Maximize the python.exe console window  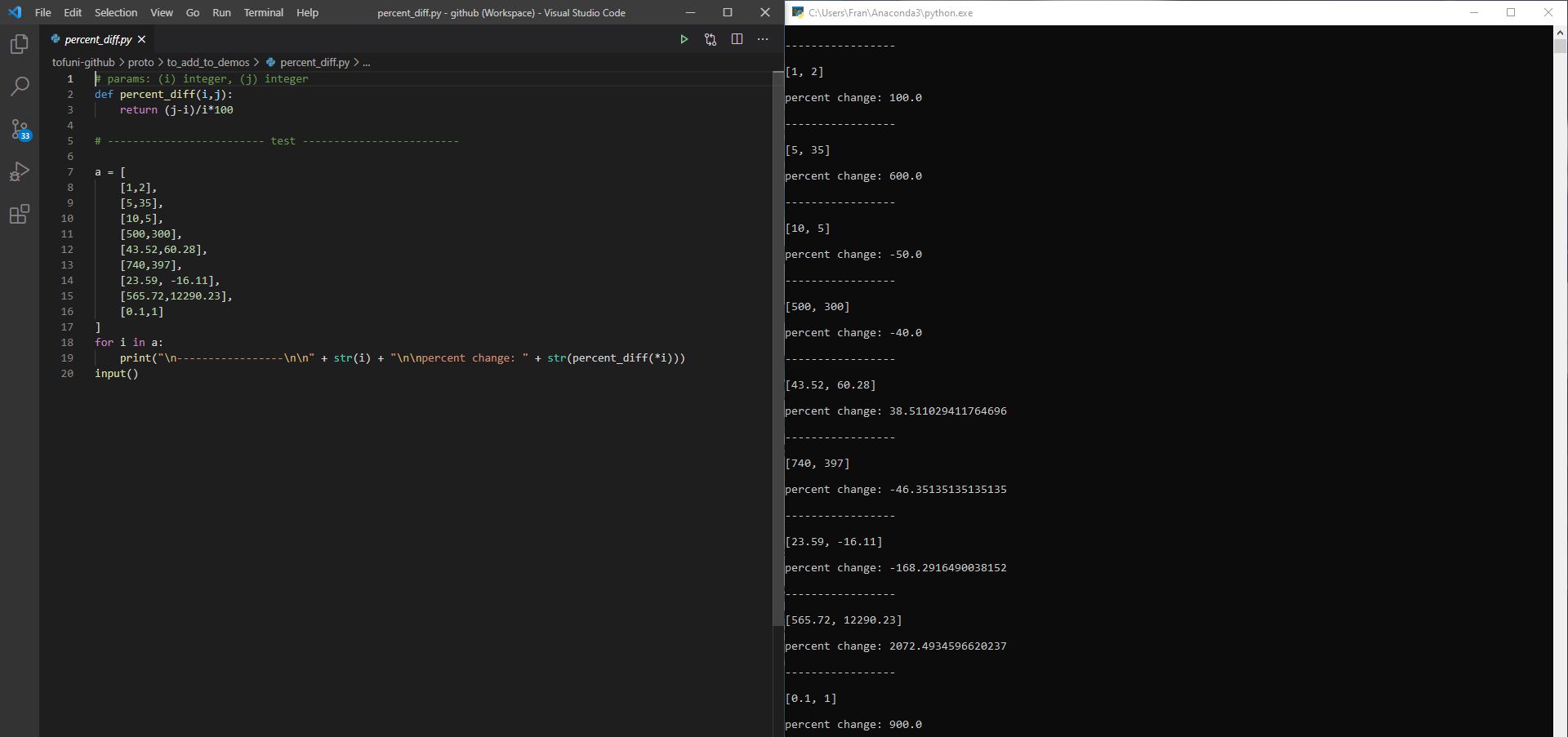1511,12
